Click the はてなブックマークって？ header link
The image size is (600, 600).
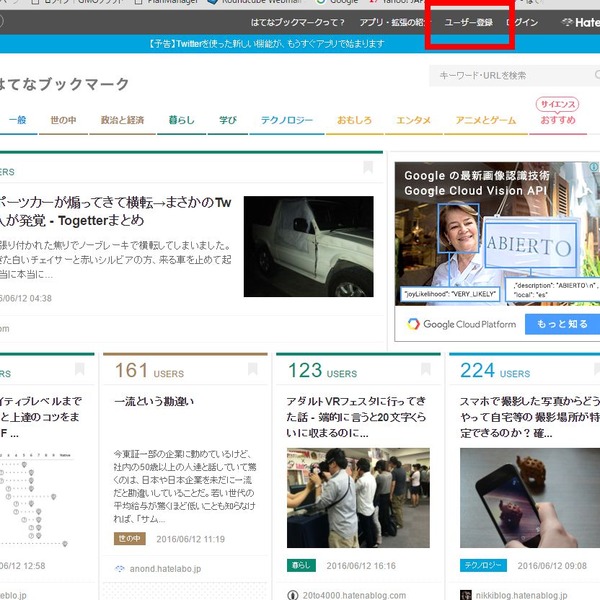pyautogui.click(x=298, y=23)
